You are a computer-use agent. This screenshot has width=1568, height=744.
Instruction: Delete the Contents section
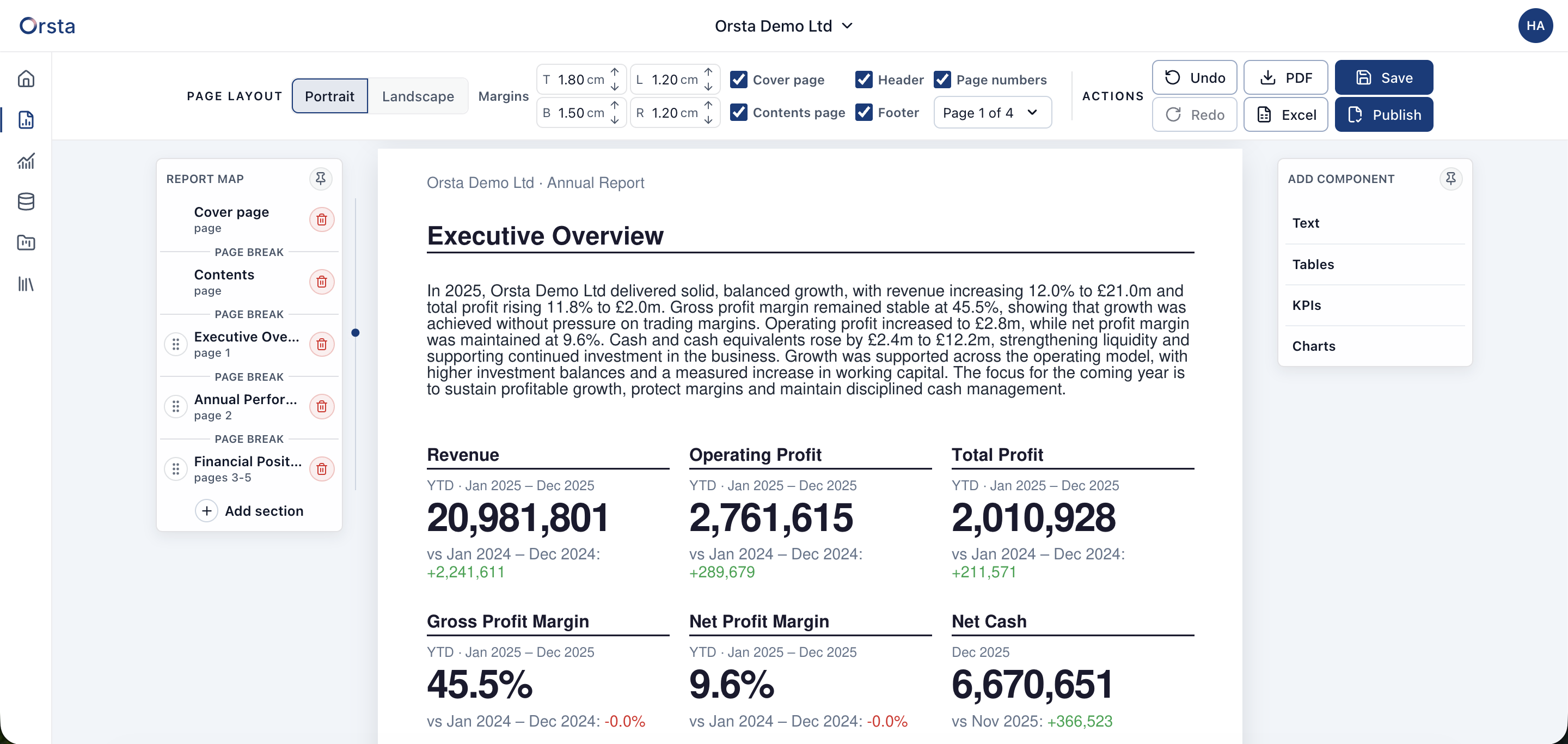click(x=322, y=282)
